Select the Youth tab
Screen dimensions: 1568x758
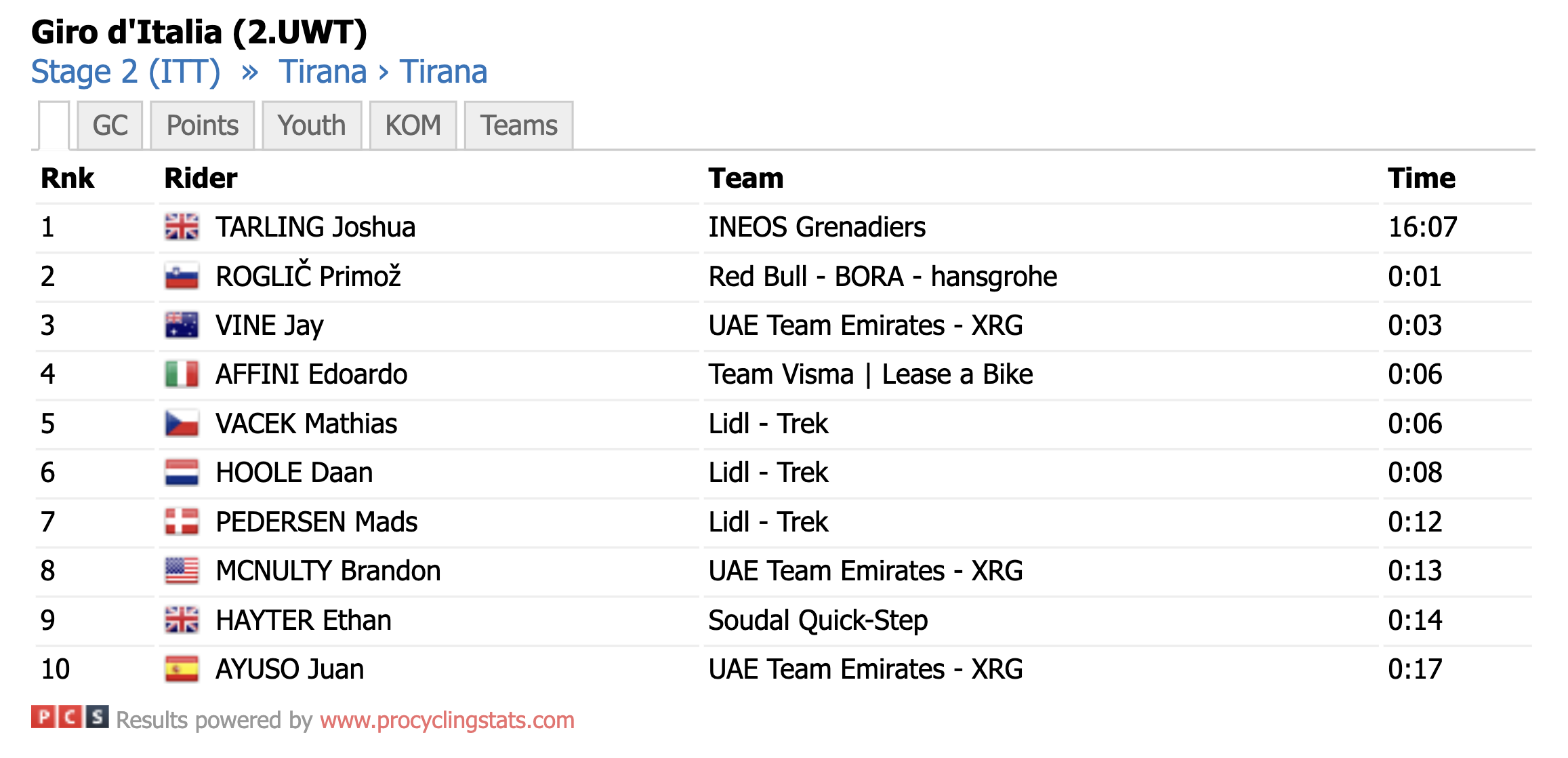coord(312,125)
